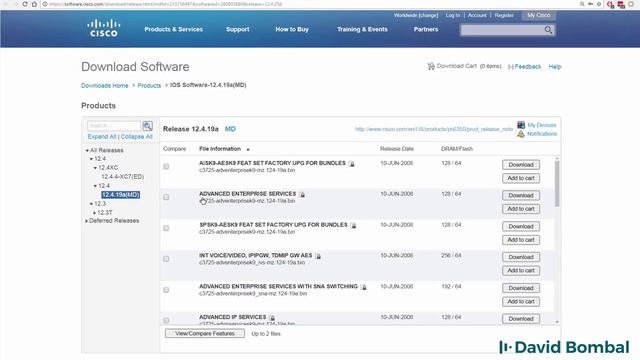
Task: Click the release tree search icon
Action: (x=147, y=126)
